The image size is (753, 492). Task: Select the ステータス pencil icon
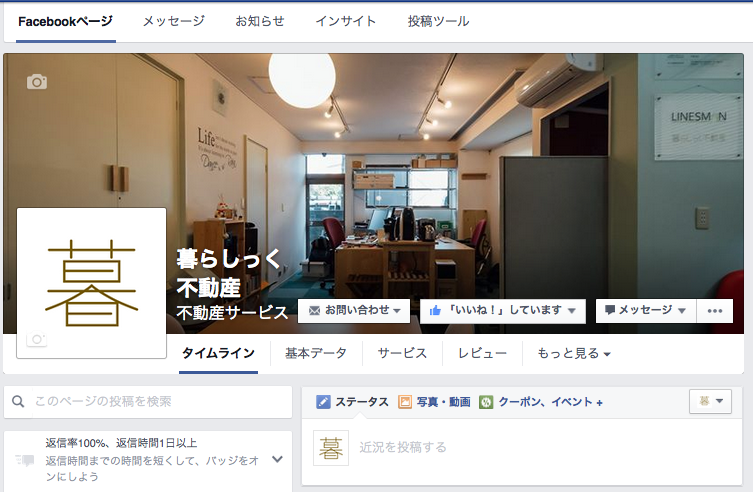pyautogui.click(x=323, y=402)
